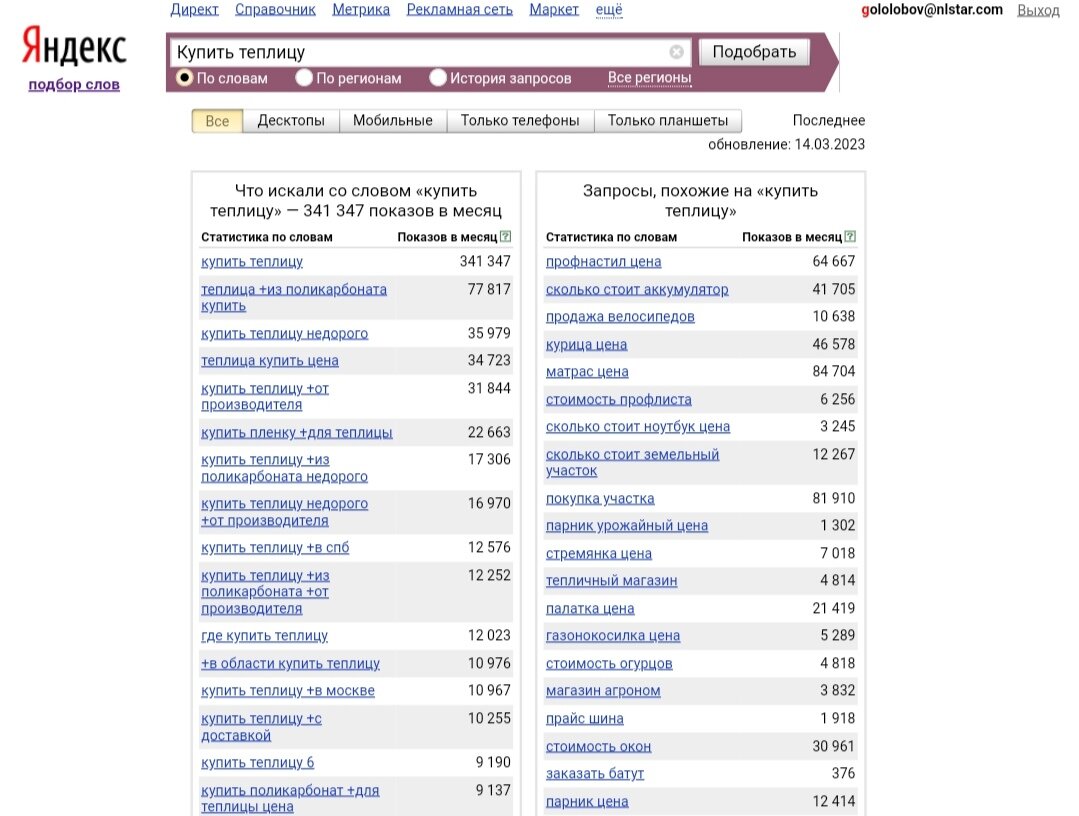The height and width of the screenshot is (816, 1079).
Task: Open купить теплицу недорого link
Action: pyautogui.click(x=284, y=333)
